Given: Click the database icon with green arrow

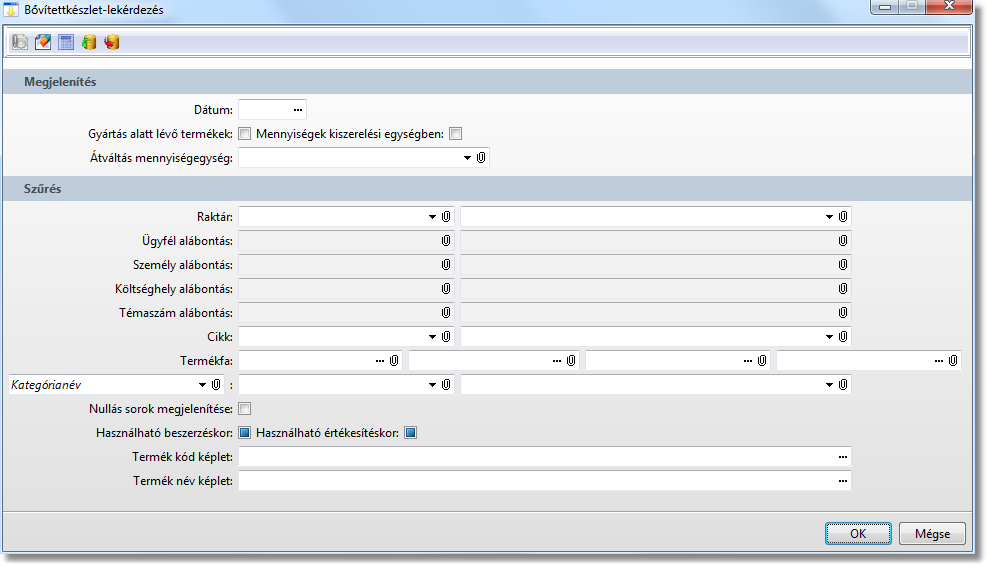Looking at the screenshot, I should coord(89,42).
